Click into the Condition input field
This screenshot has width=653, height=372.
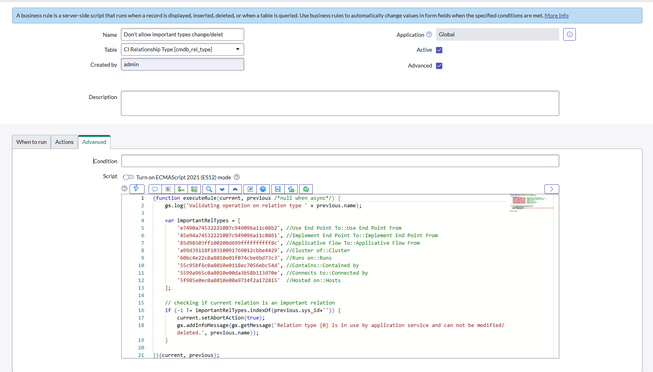340,161
